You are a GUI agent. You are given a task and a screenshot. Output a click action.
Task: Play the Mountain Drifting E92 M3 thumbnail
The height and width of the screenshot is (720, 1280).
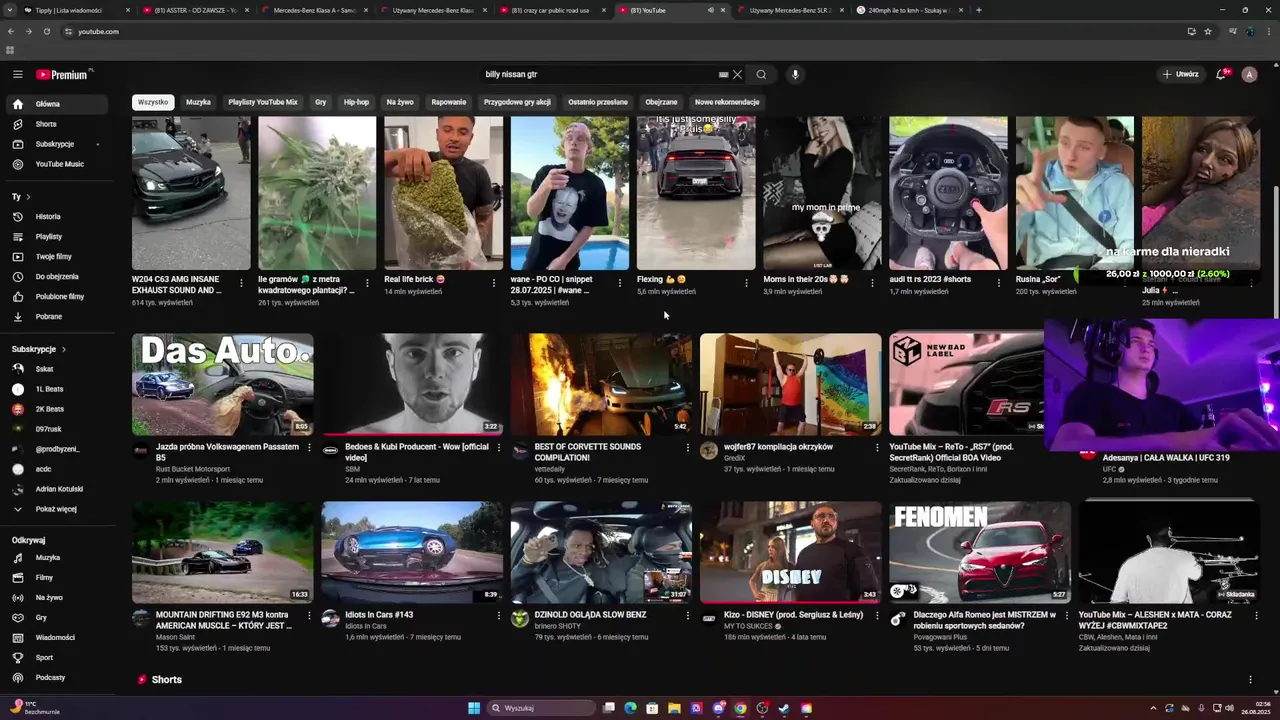click(x=222, y=553)
